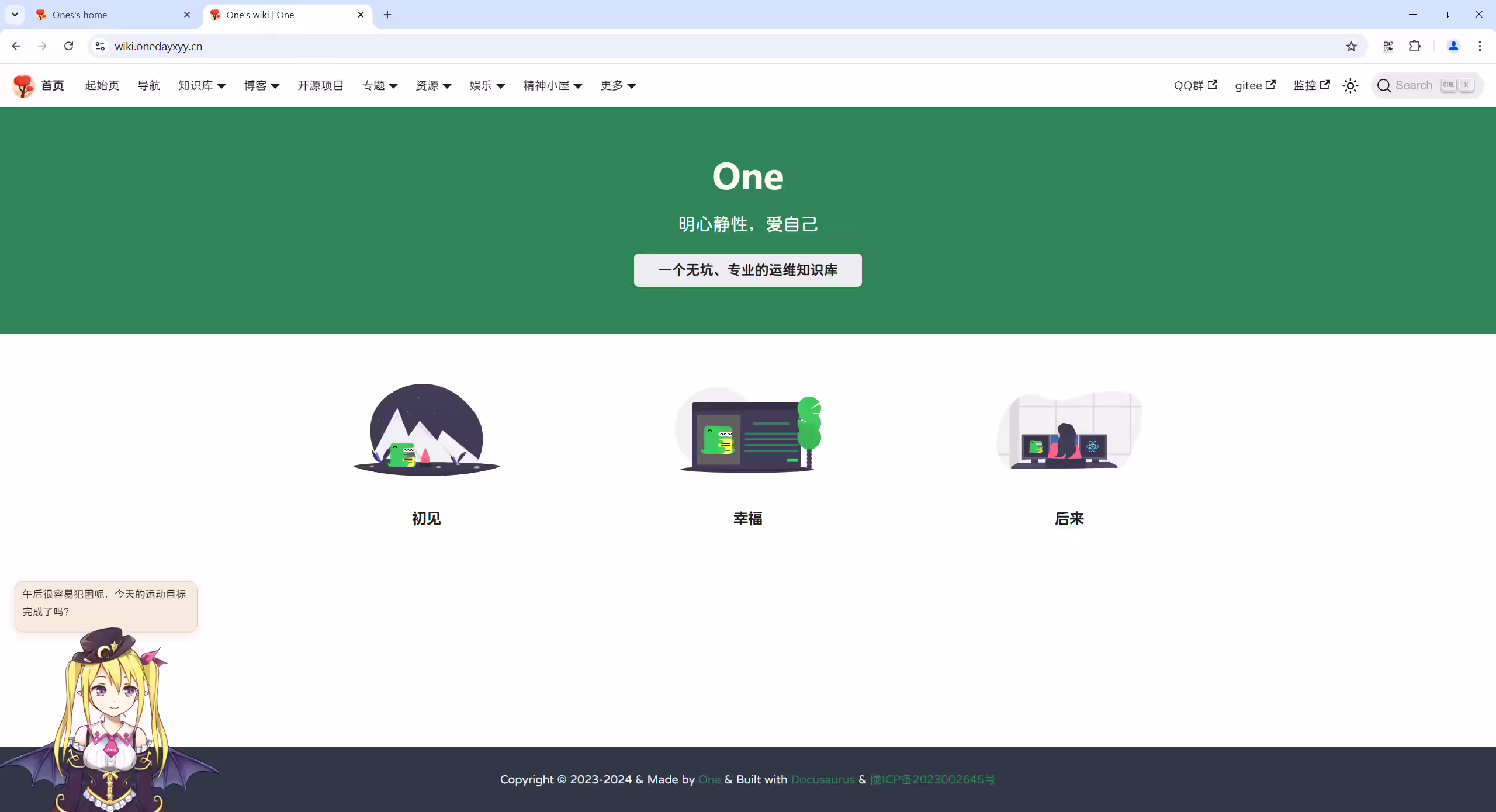Click the 幸福 laptop illustration

748,429
